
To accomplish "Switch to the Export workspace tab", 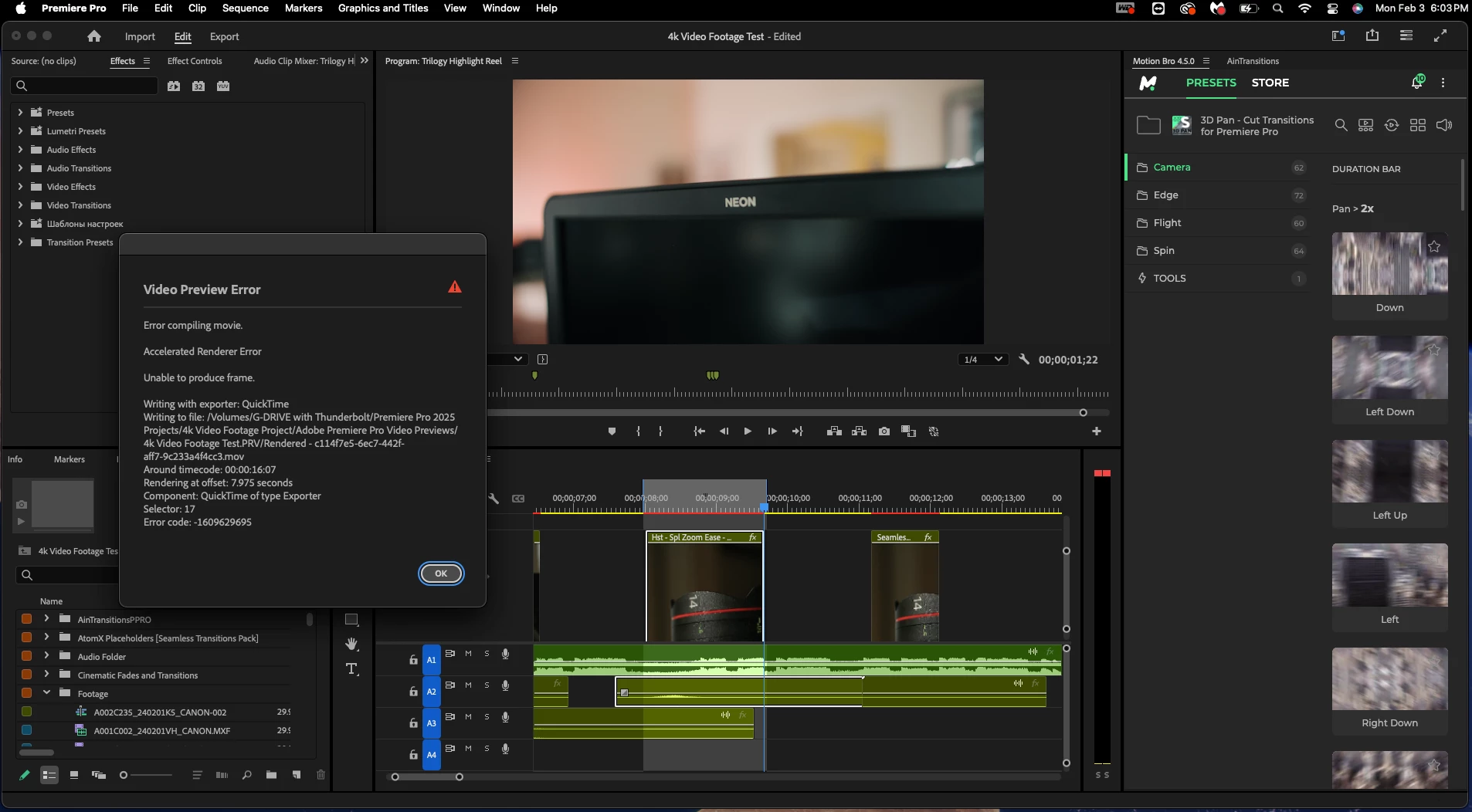I will pos(224,36).
